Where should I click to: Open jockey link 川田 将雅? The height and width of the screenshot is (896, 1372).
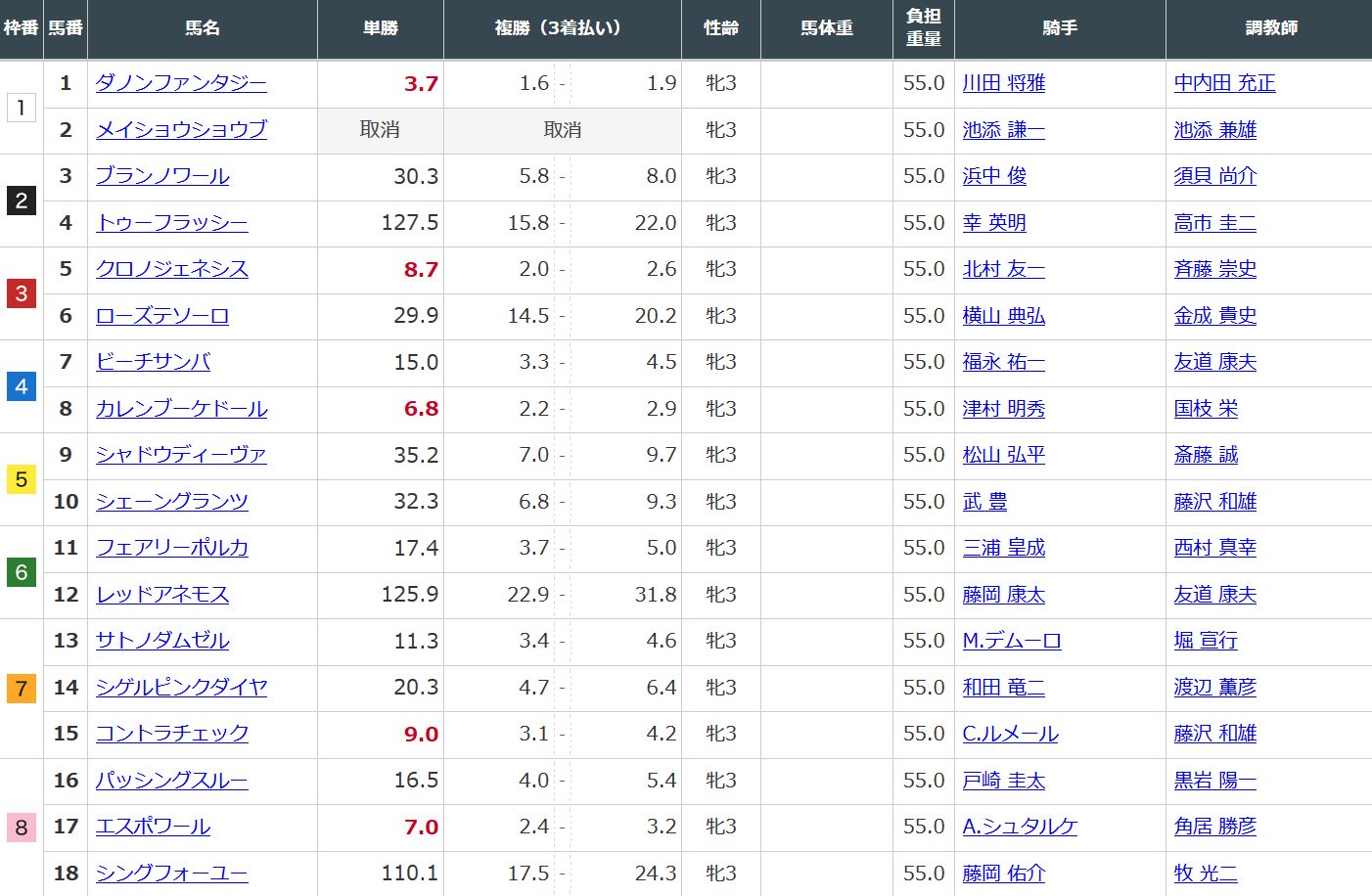point(1003,83)
